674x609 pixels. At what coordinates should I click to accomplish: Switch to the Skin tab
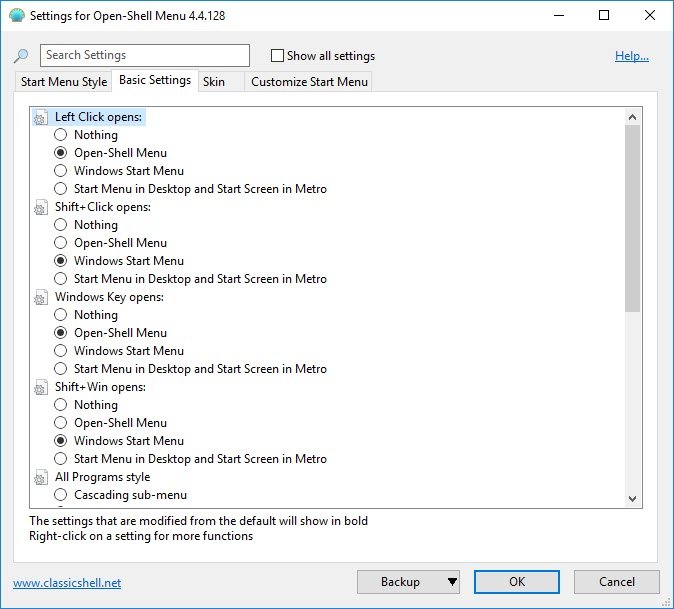point(221,82)
